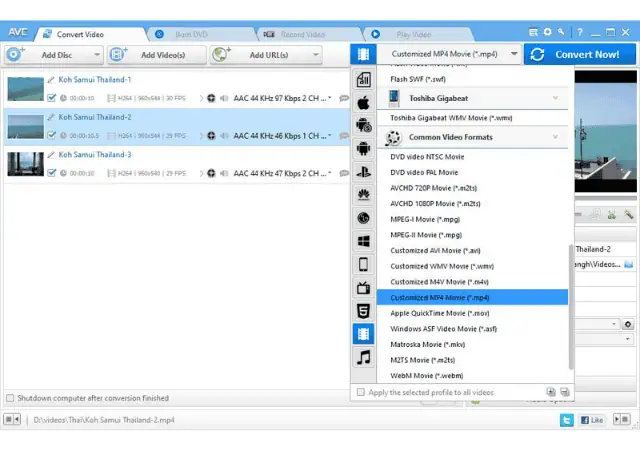Select the mobile phone category icon

363,265
